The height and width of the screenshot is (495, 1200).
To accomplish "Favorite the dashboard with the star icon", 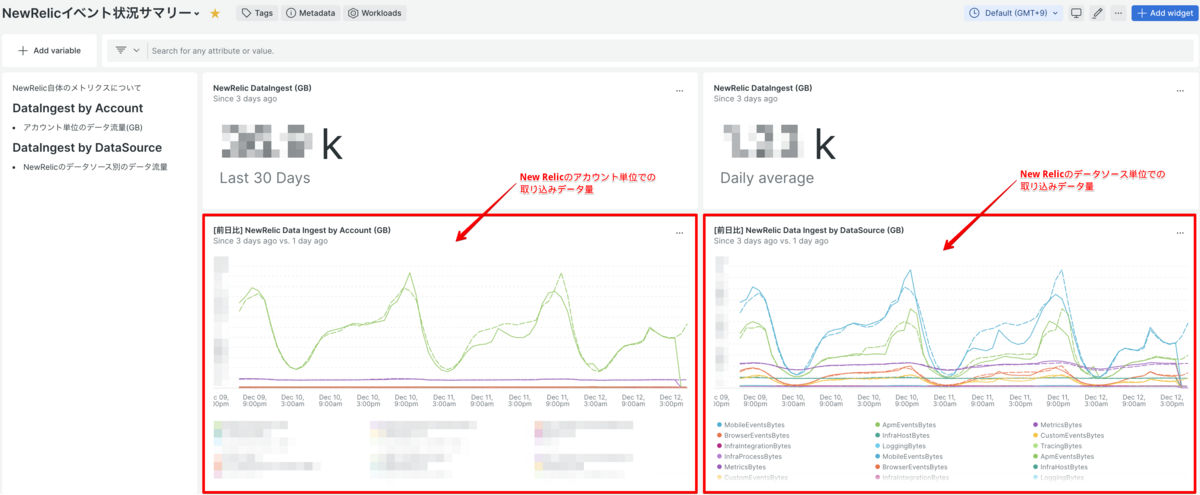I will coord(215,13).
